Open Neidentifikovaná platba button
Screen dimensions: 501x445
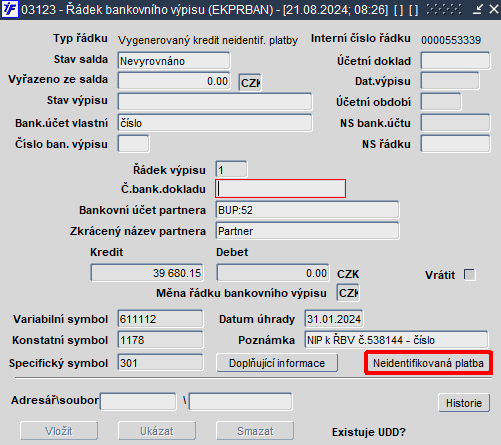point(428,363)
